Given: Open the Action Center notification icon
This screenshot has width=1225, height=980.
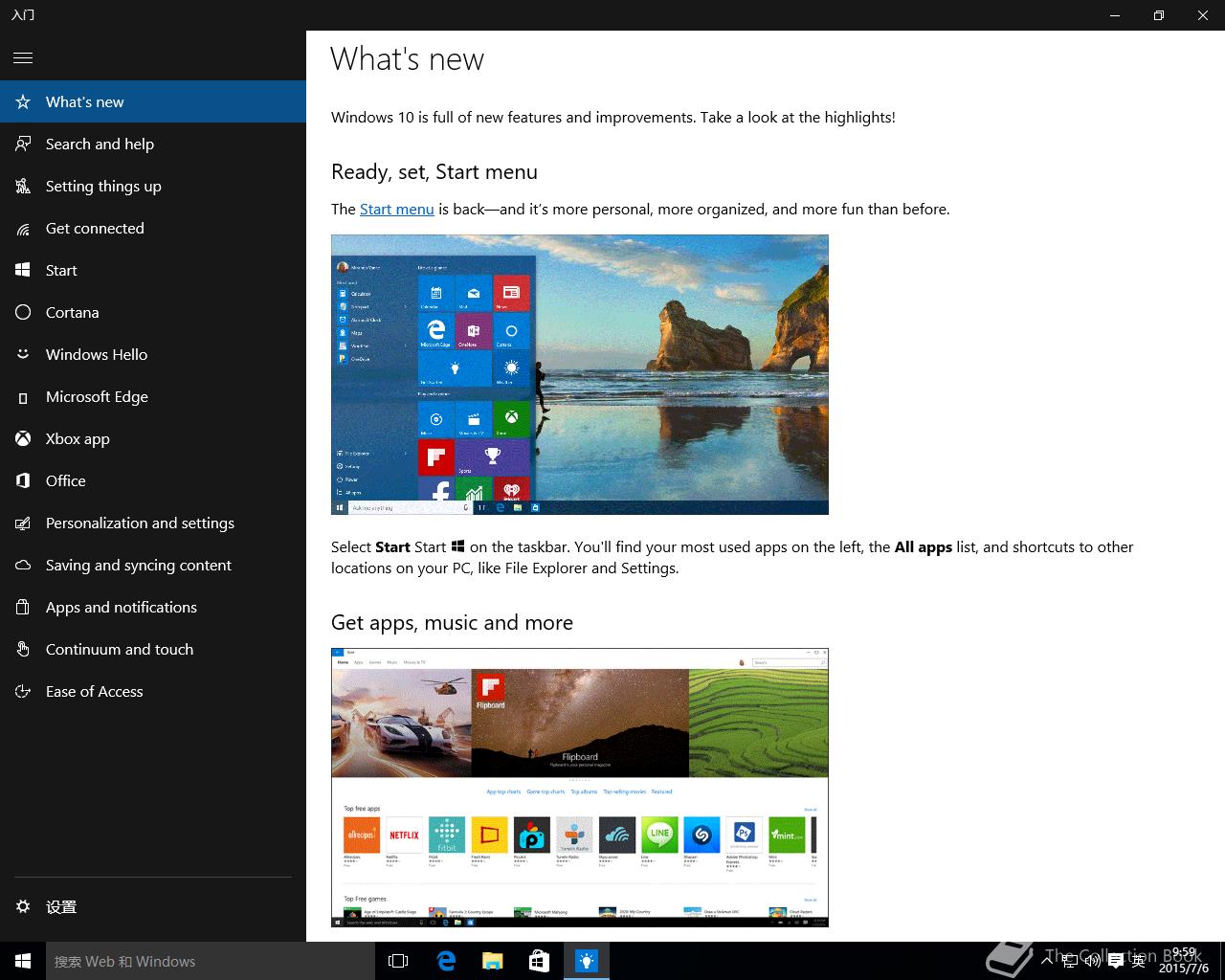Looking at the screenshot, I should point(1116,961).
